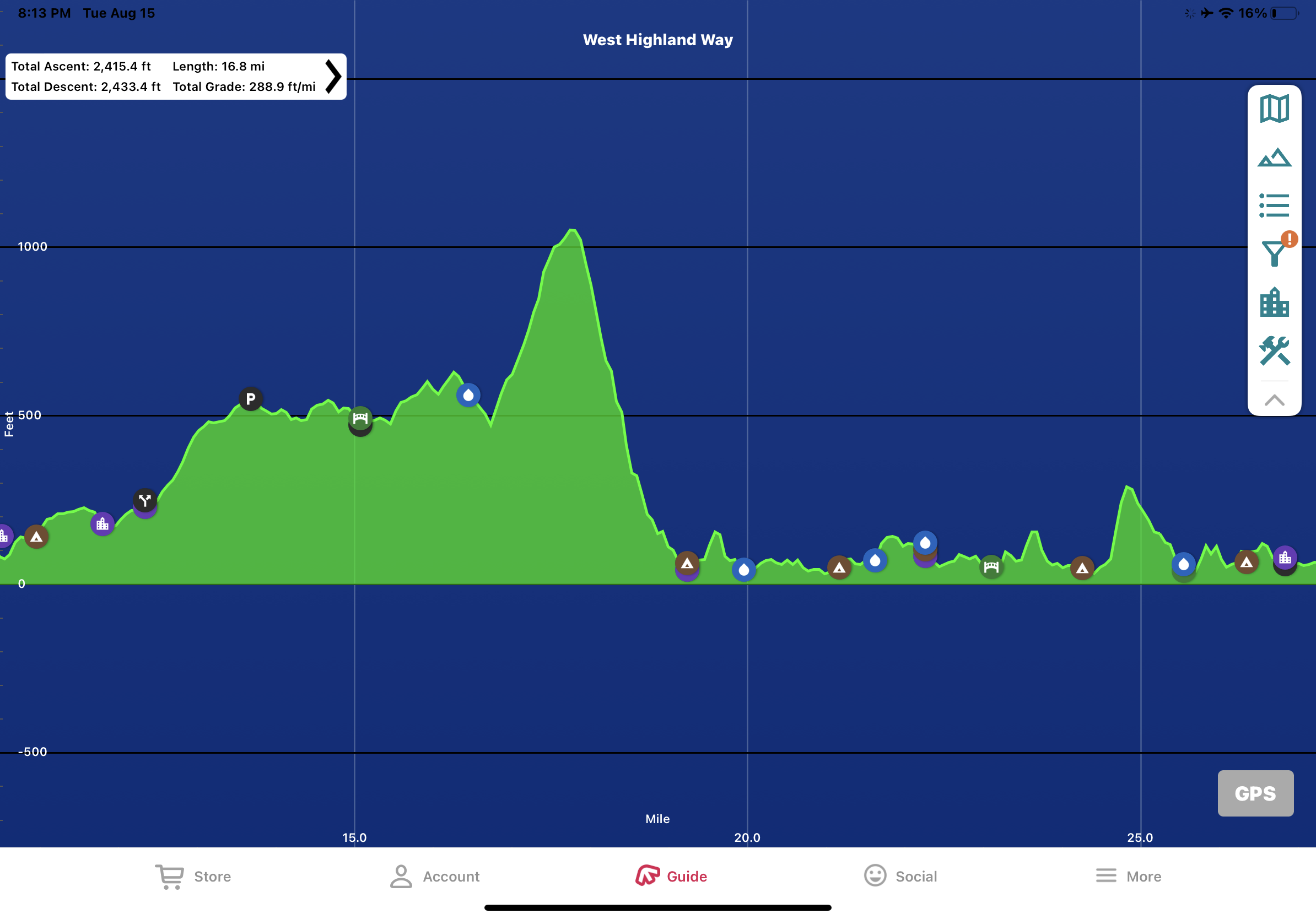Expand the trail stats panel arrow
1316x919 pixels.
(x=333, y=76)
